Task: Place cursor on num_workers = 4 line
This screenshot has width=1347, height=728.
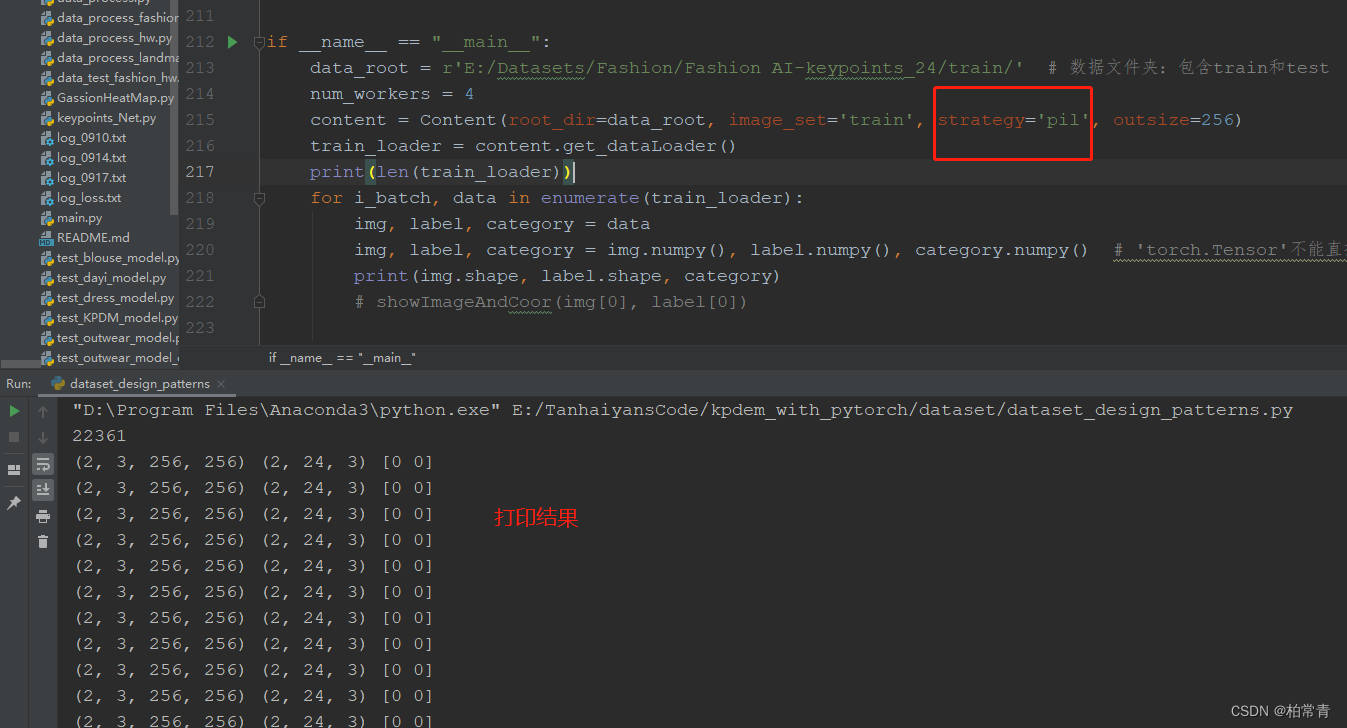Action: click(x=392, y=94)
